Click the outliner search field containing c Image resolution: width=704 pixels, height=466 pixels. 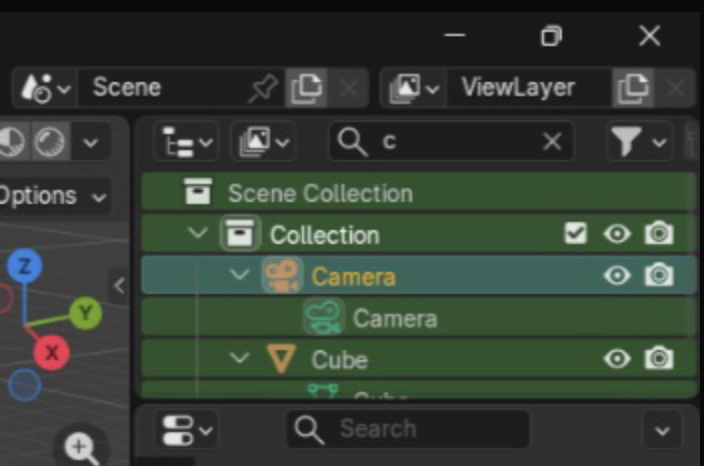click(451, 142)
